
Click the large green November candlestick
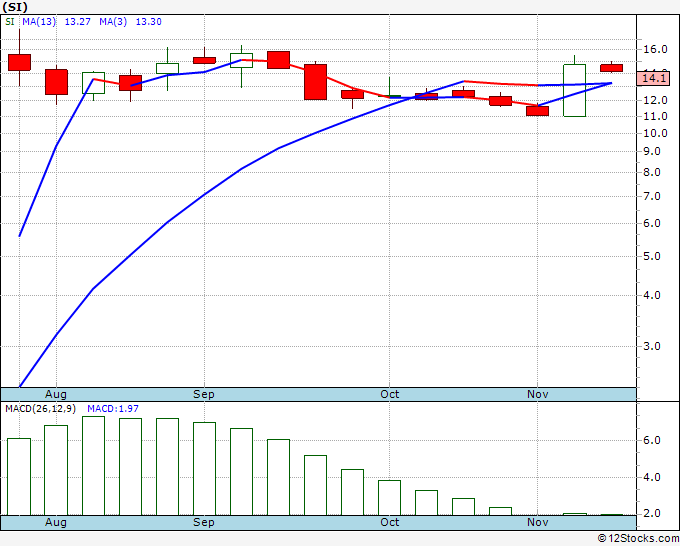pyautogui.click(x=574, y=90)
